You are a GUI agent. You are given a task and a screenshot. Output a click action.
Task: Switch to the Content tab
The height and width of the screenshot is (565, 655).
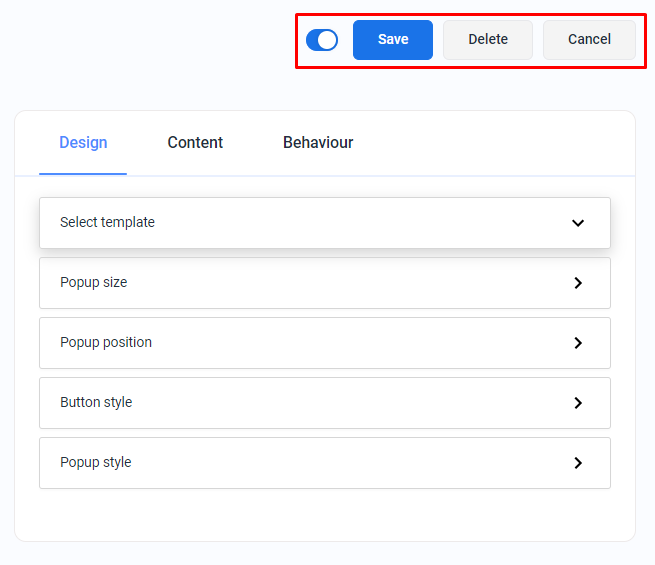(x=195, y=143)
